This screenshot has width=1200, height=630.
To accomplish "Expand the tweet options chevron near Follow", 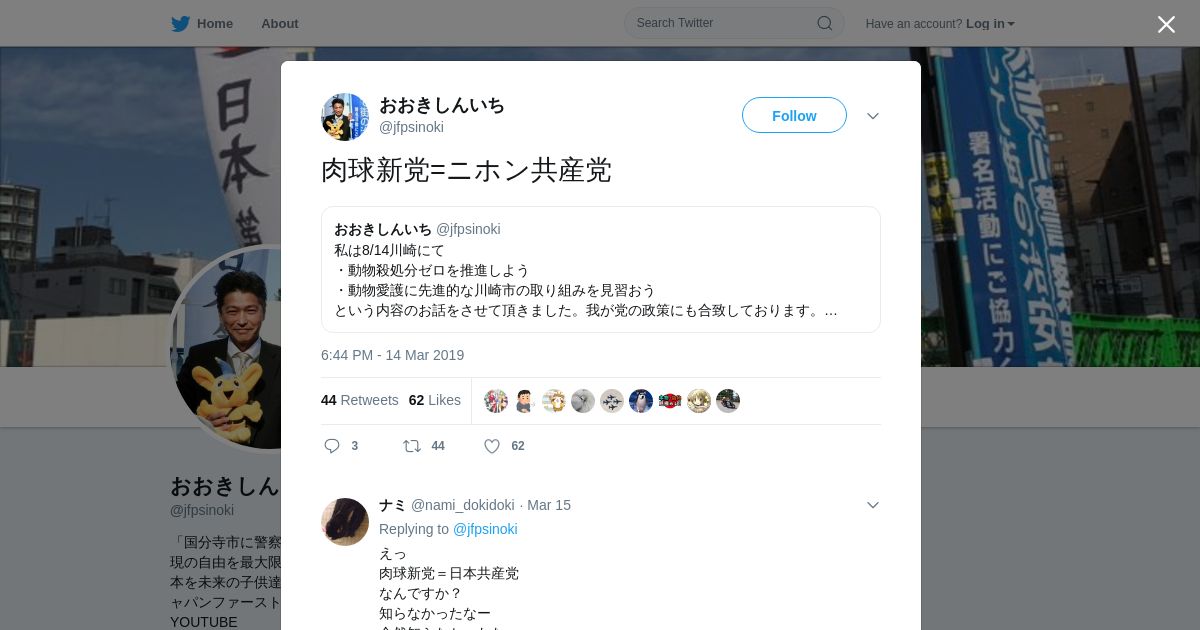I will coord(873,116).
